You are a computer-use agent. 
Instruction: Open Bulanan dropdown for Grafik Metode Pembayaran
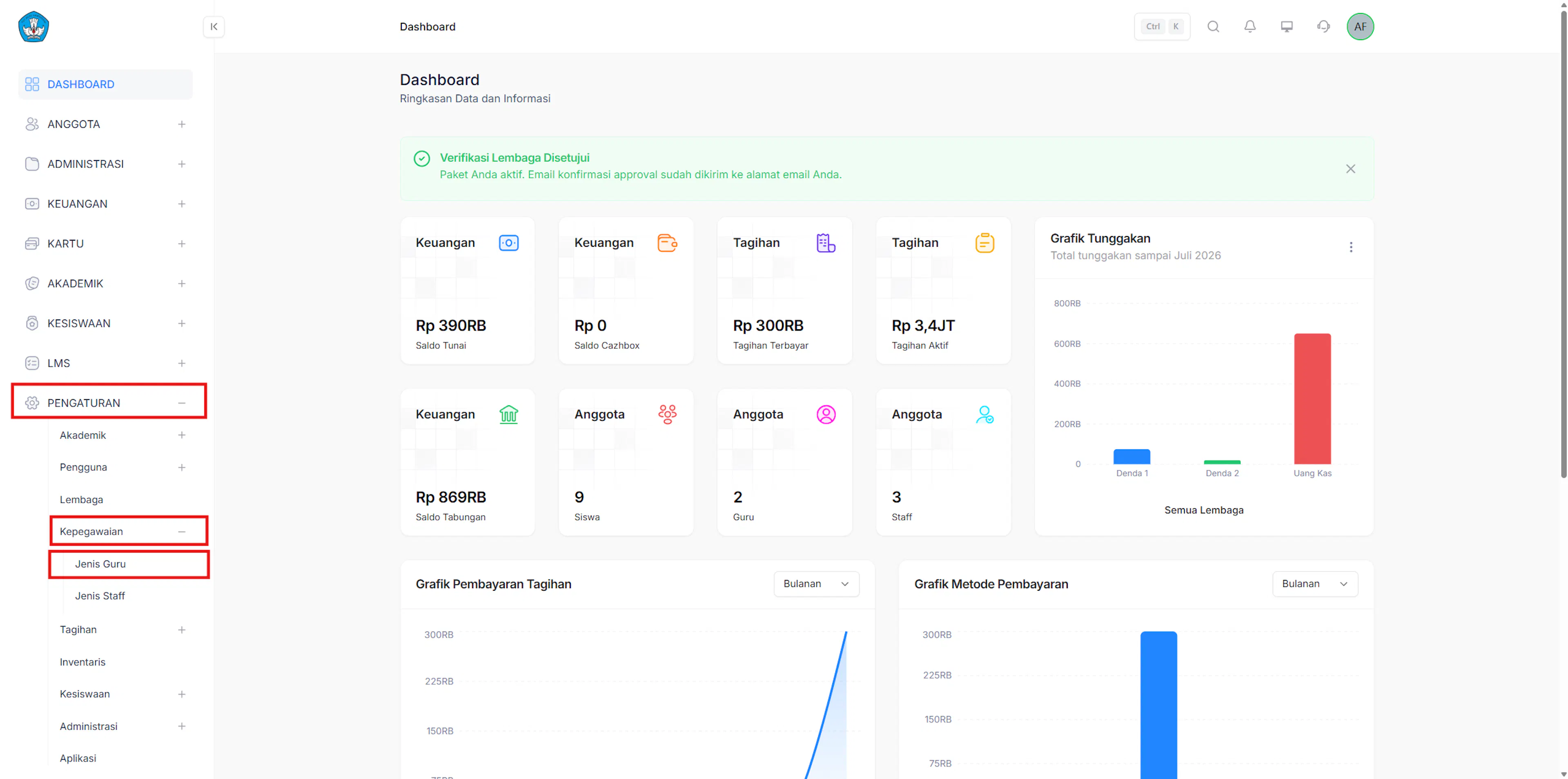tap(1315, 584)
